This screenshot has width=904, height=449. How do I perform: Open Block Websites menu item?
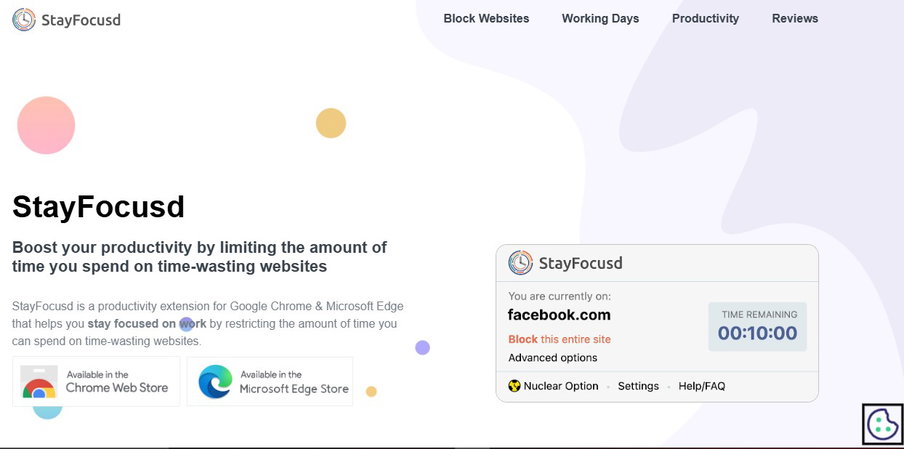[486, 18]
